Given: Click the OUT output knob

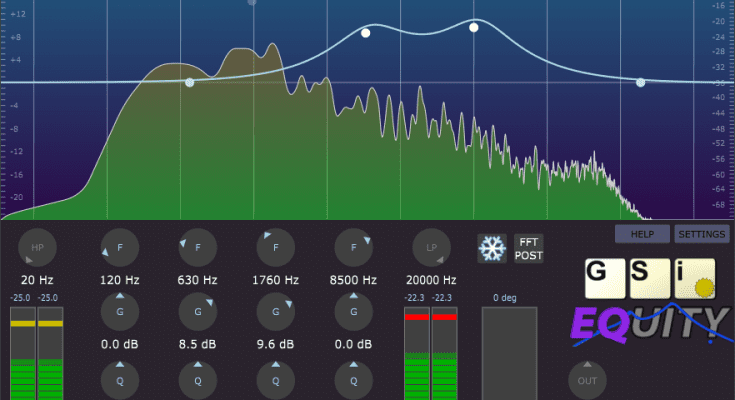Looking at the screenshot, I should [587, 380].
